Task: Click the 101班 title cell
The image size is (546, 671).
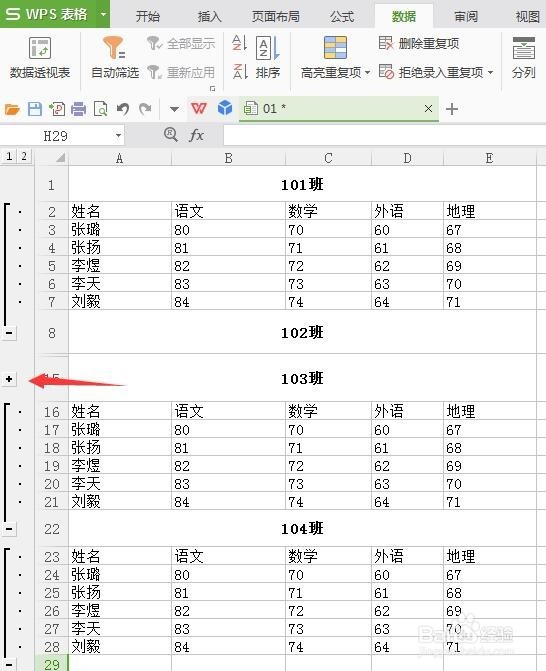Action: tap(302, 184)
